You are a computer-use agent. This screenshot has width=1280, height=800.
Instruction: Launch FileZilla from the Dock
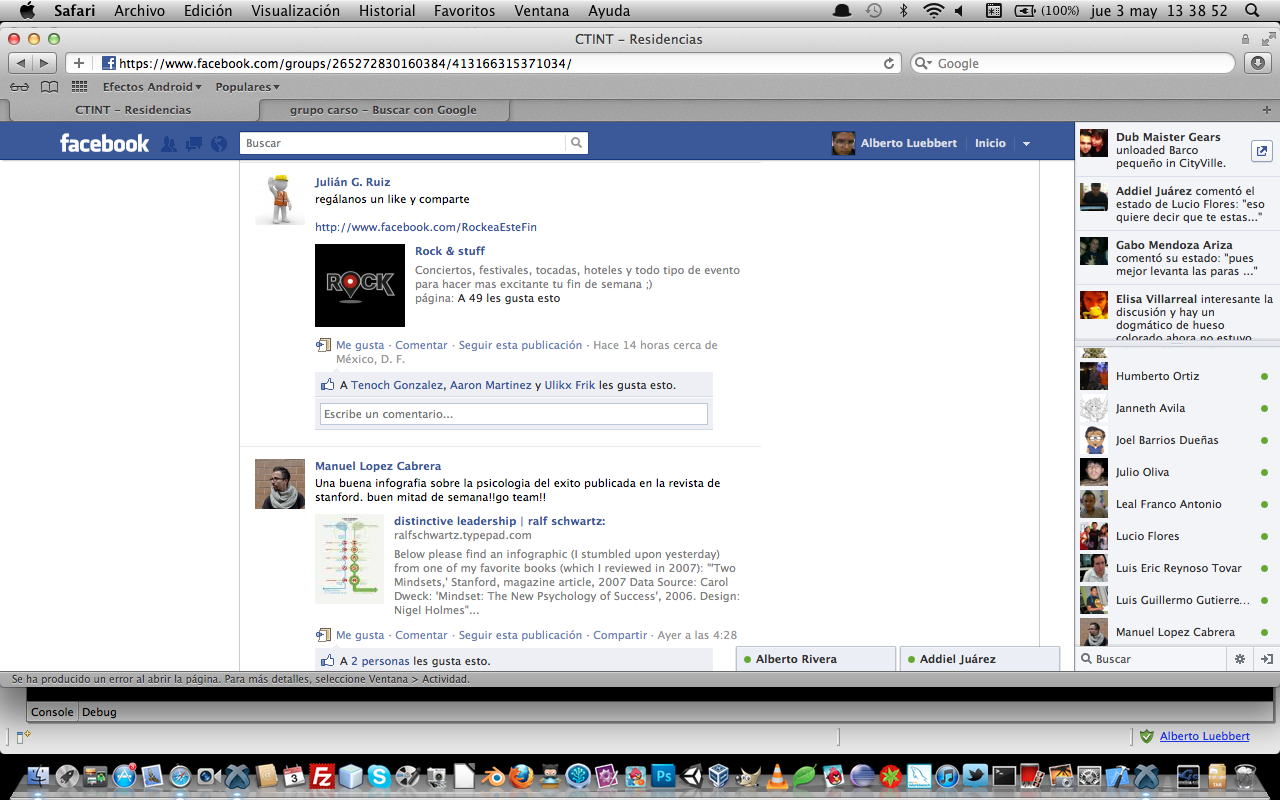pos(322,776)
